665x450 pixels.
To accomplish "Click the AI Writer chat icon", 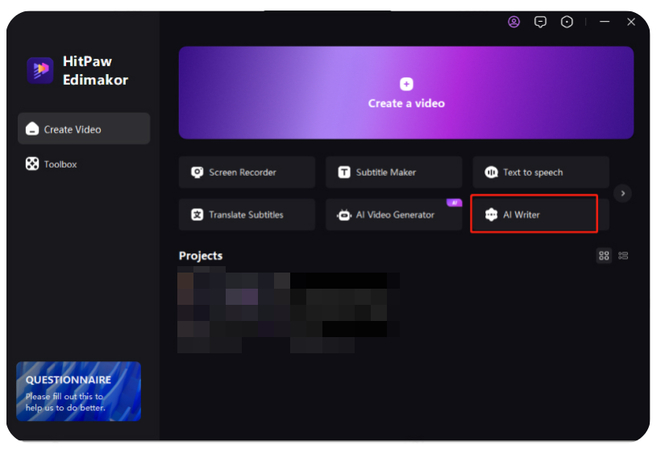I will click(491, 215).
